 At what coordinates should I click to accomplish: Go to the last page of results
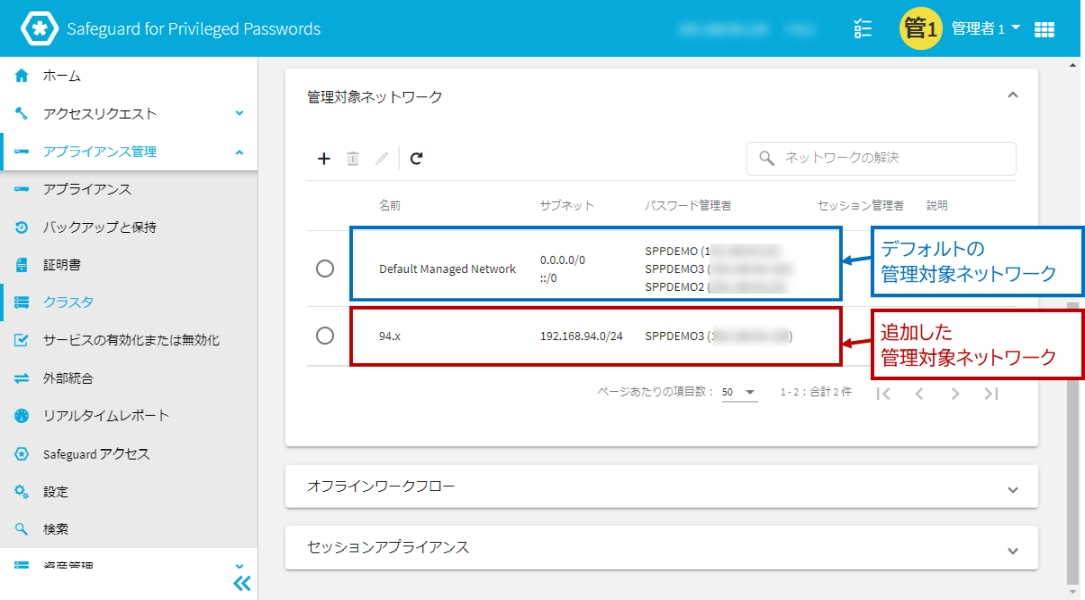[991, 393]
